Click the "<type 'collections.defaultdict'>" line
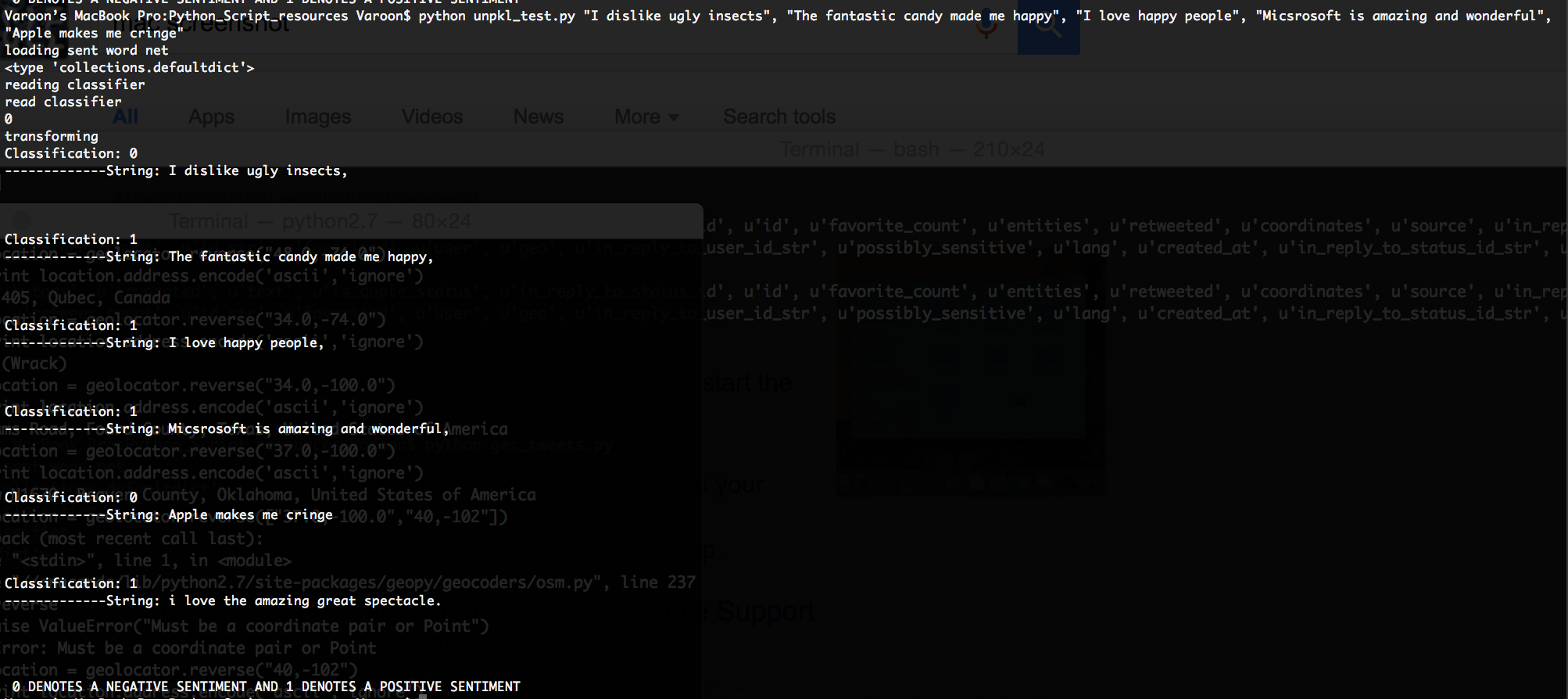Viewport: 1568px width, 699px height. pyautogui.click(x=130, y=67)
